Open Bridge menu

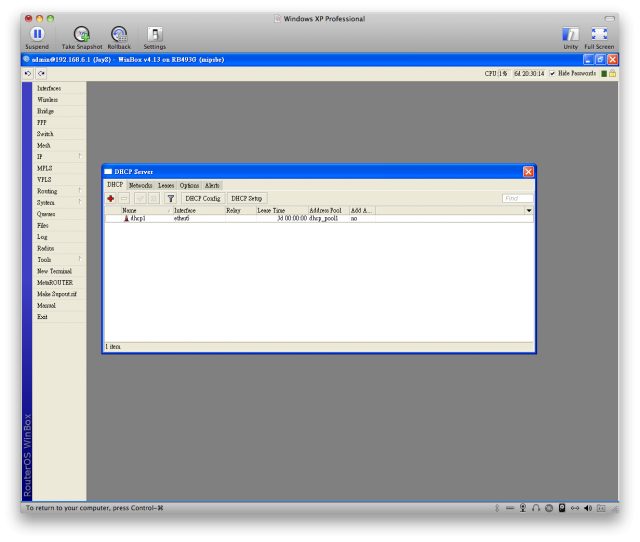click(59, 111)
